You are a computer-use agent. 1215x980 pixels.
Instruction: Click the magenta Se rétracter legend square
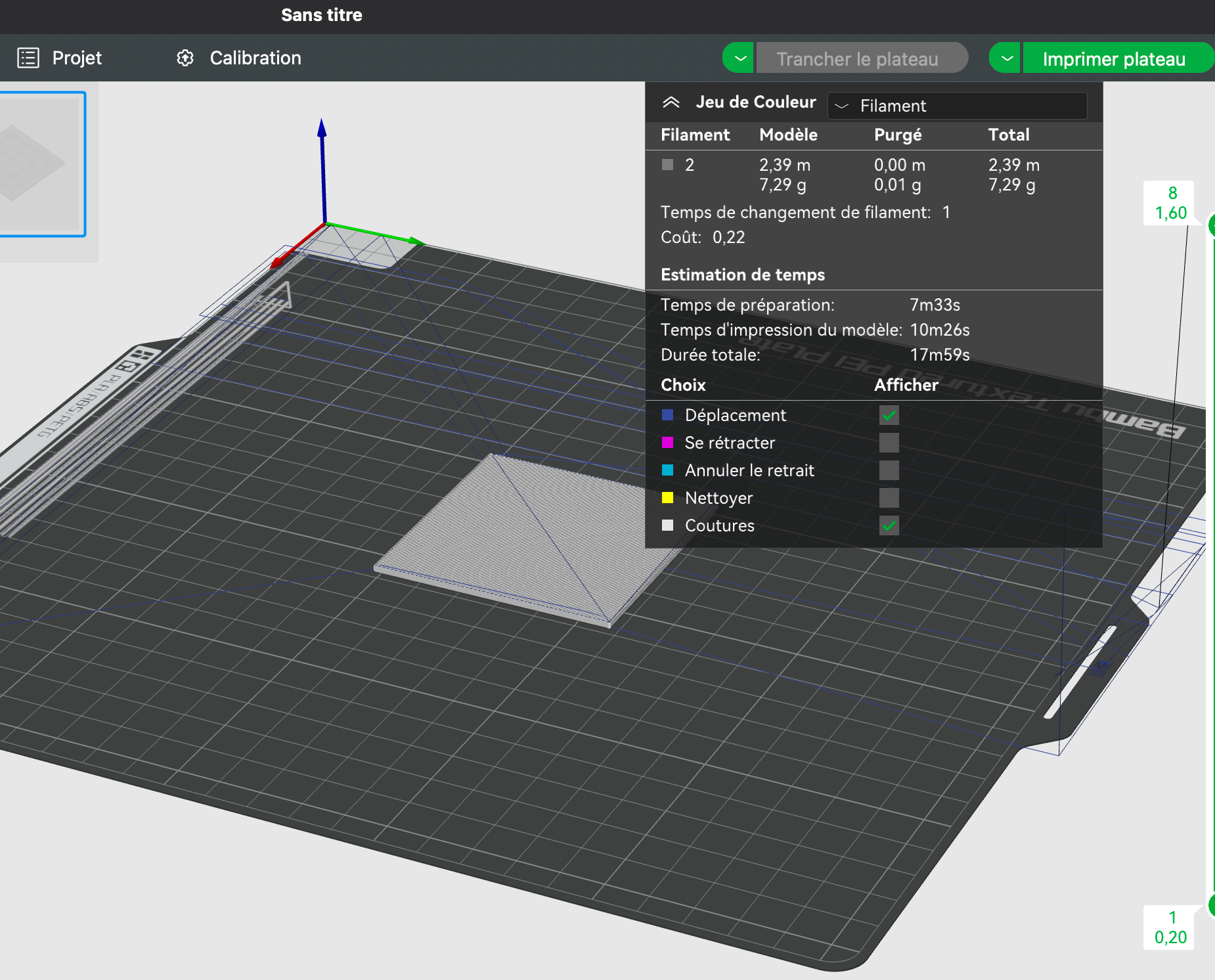[668, 443]
